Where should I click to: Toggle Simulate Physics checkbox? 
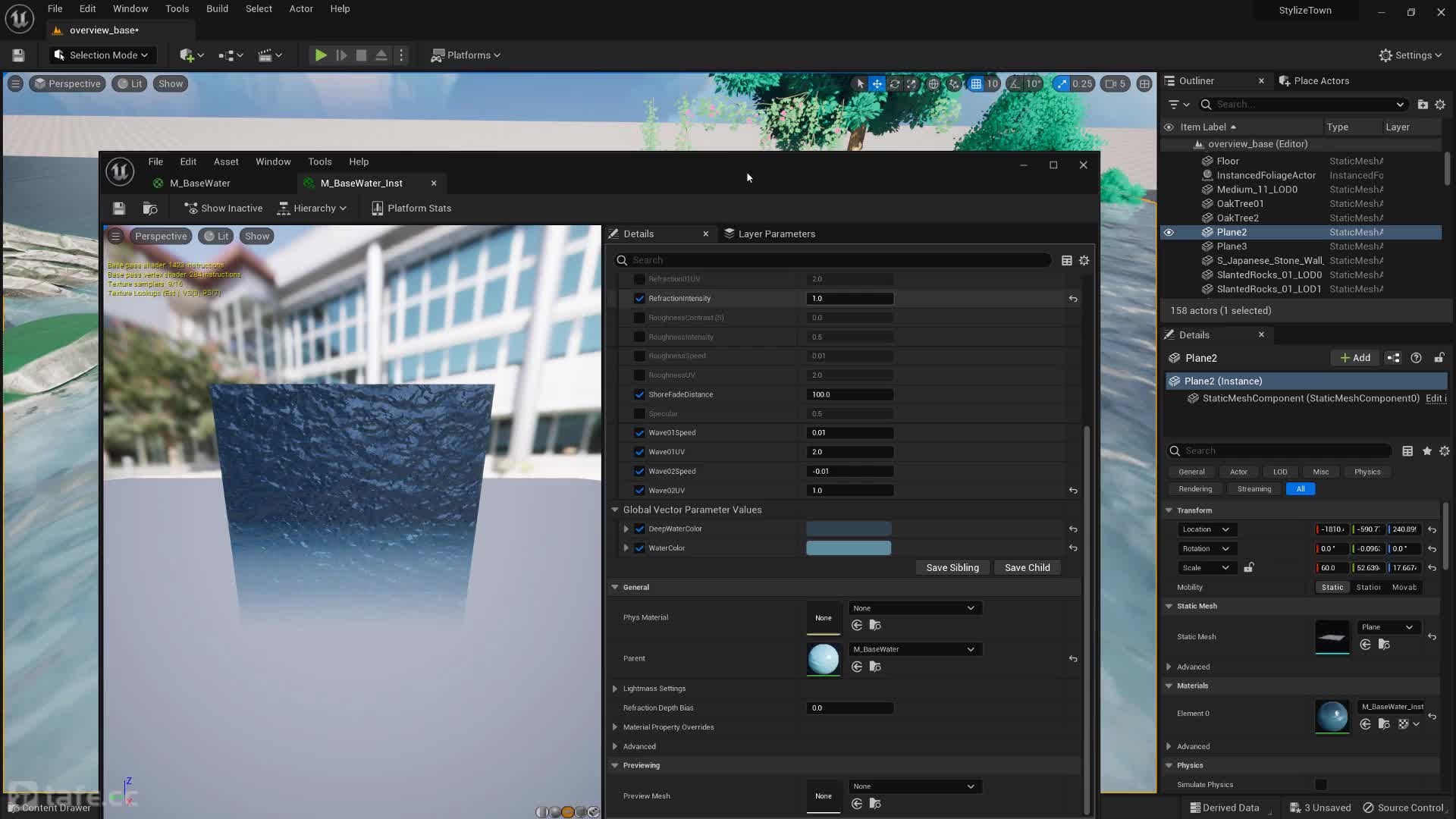click(1321, 785)
